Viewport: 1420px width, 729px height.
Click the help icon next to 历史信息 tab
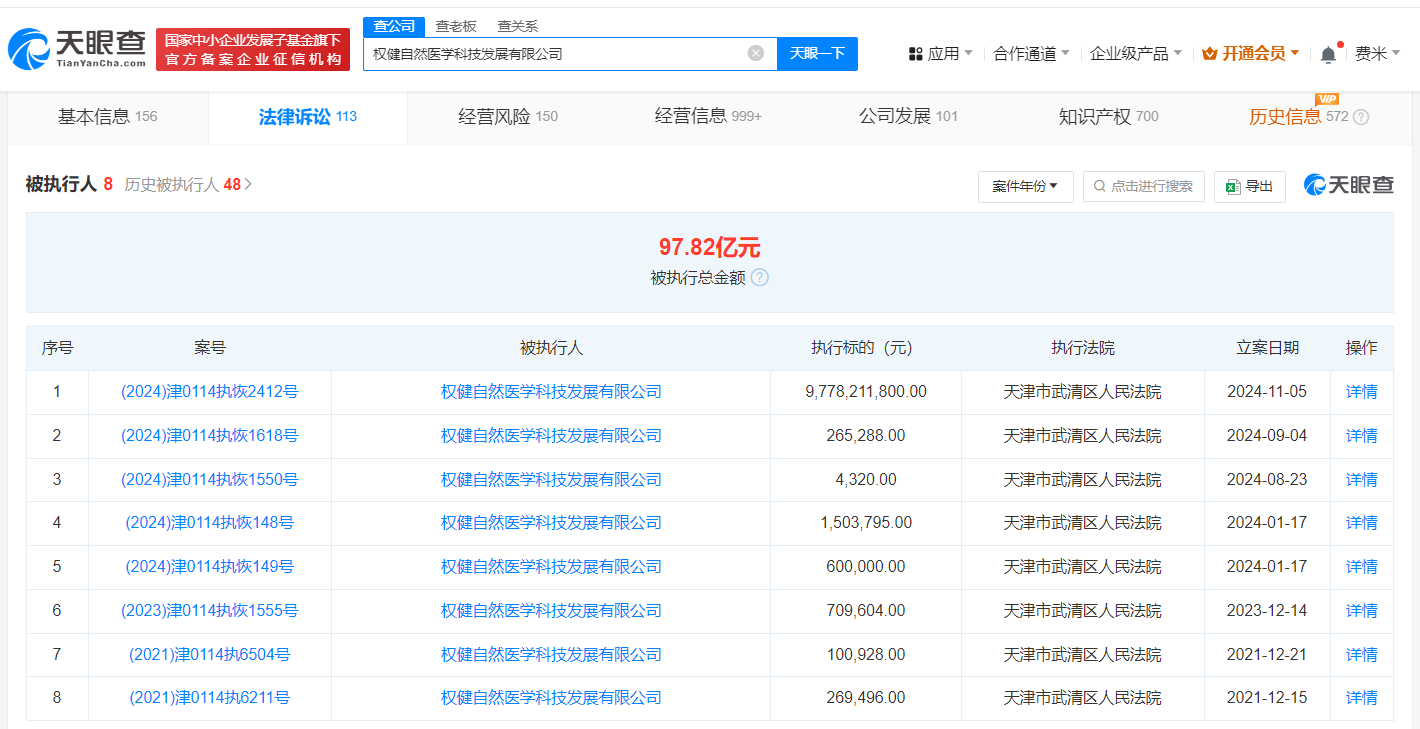(x=1360, y=117)
